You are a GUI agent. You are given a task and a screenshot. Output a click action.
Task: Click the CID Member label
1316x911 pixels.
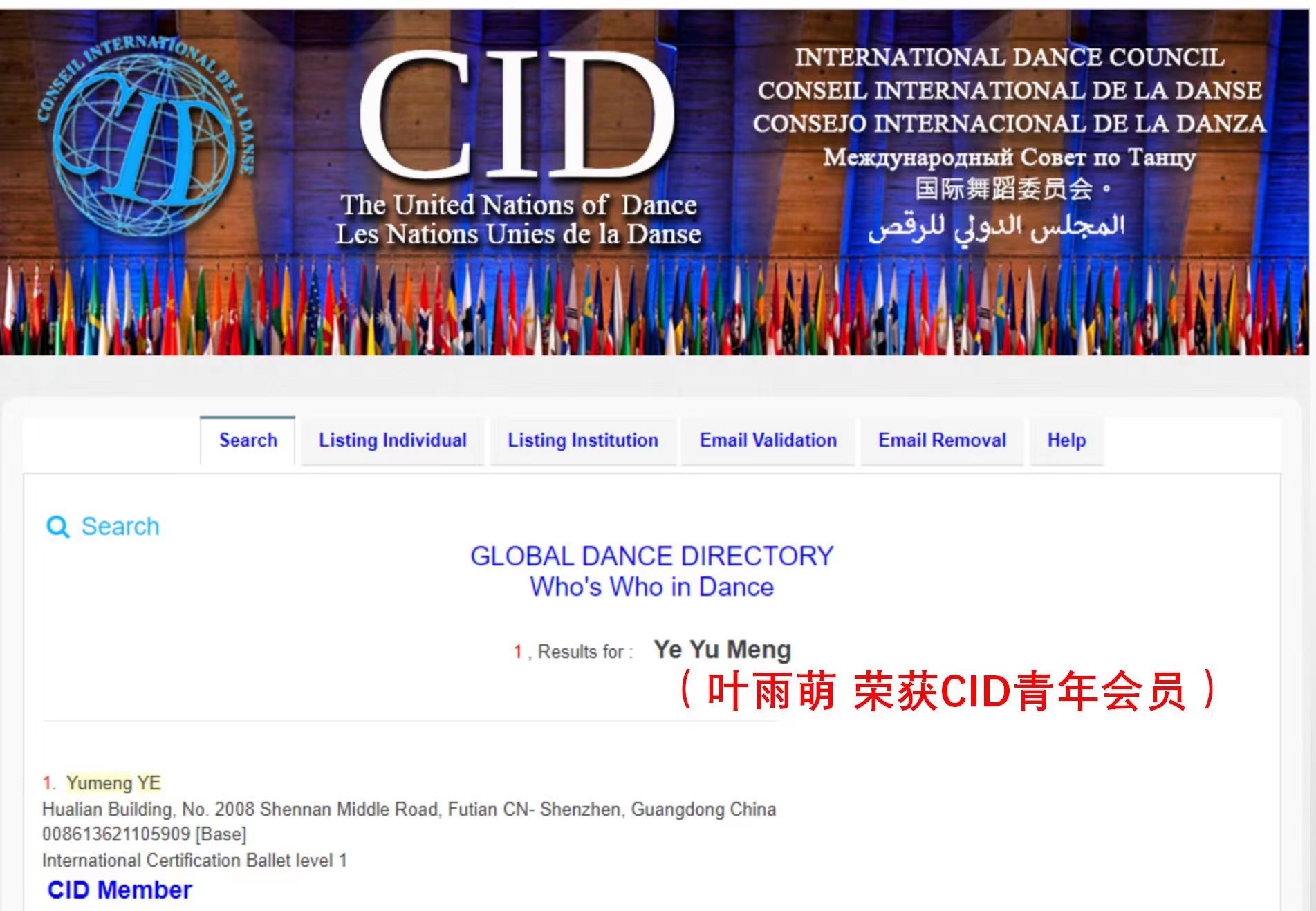(x=120, y=890)
